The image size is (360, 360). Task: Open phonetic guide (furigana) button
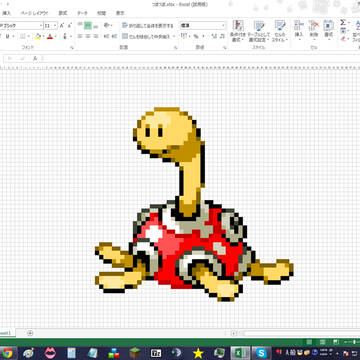[x=65, y=36]
